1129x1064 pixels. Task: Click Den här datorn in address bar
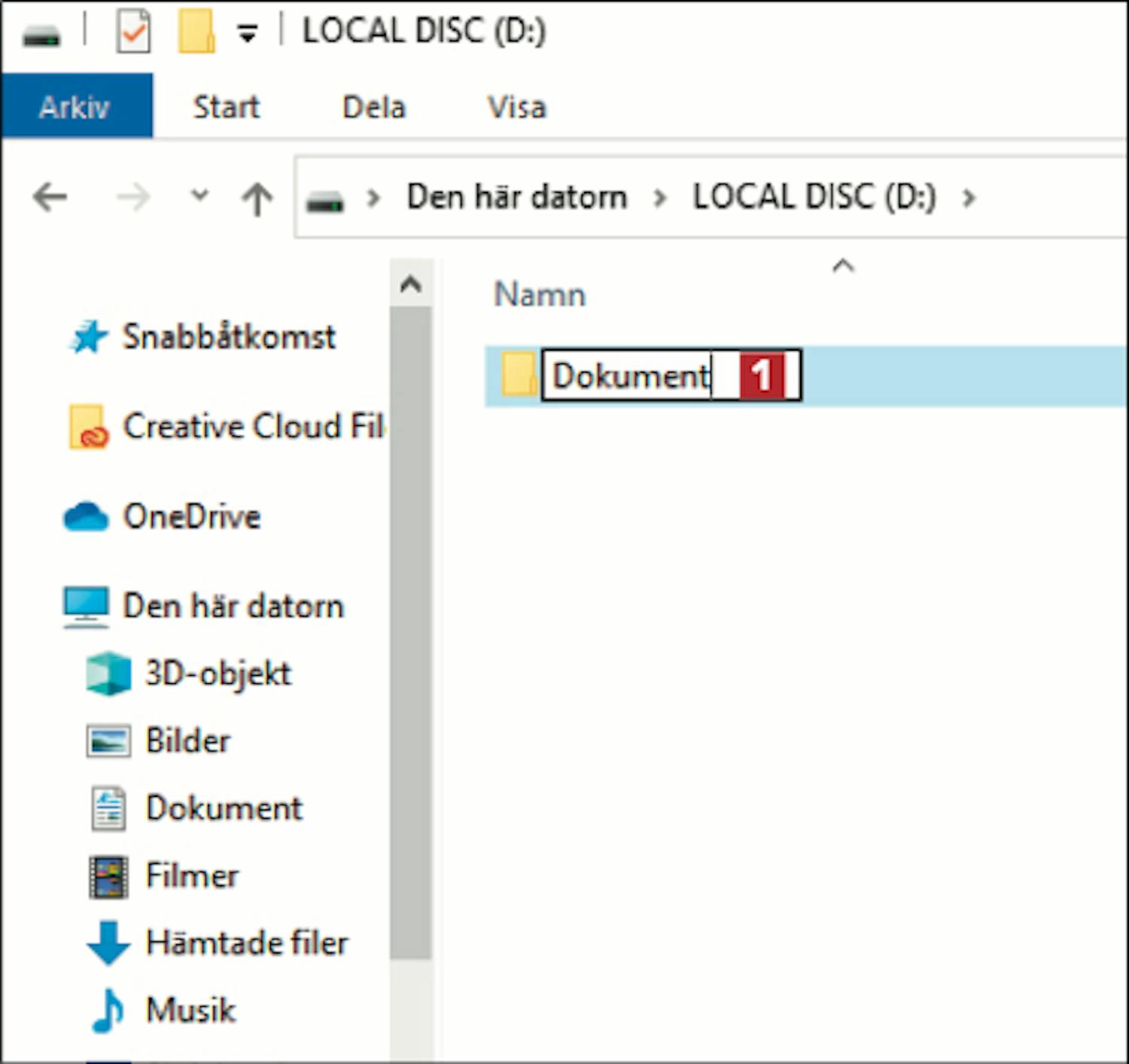click(516, 197)
